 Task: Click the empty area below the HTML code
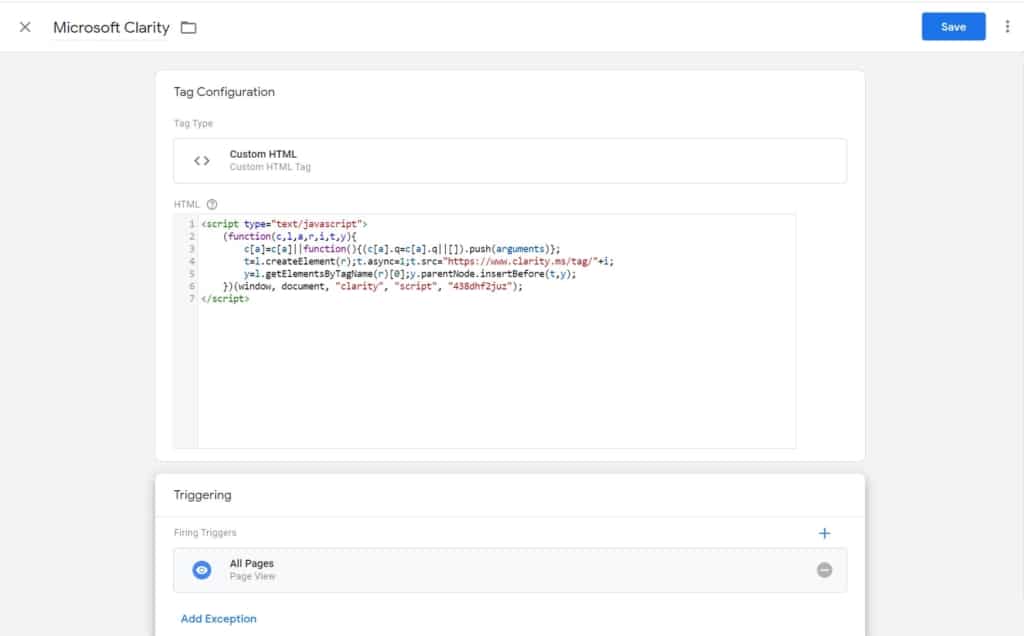tap(496, 380)
